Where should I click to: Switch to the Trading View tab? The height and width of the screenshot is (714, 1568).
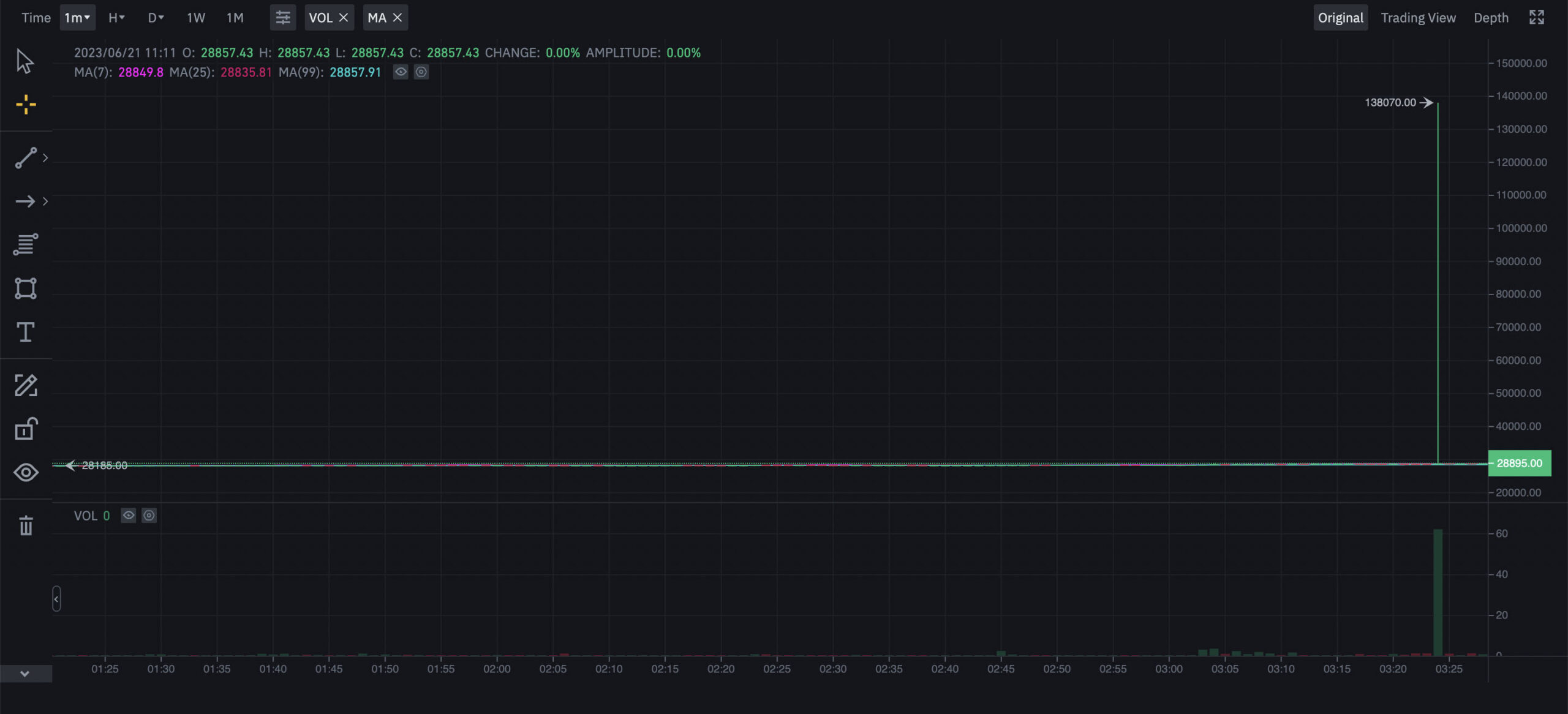tap(1418, 18)
